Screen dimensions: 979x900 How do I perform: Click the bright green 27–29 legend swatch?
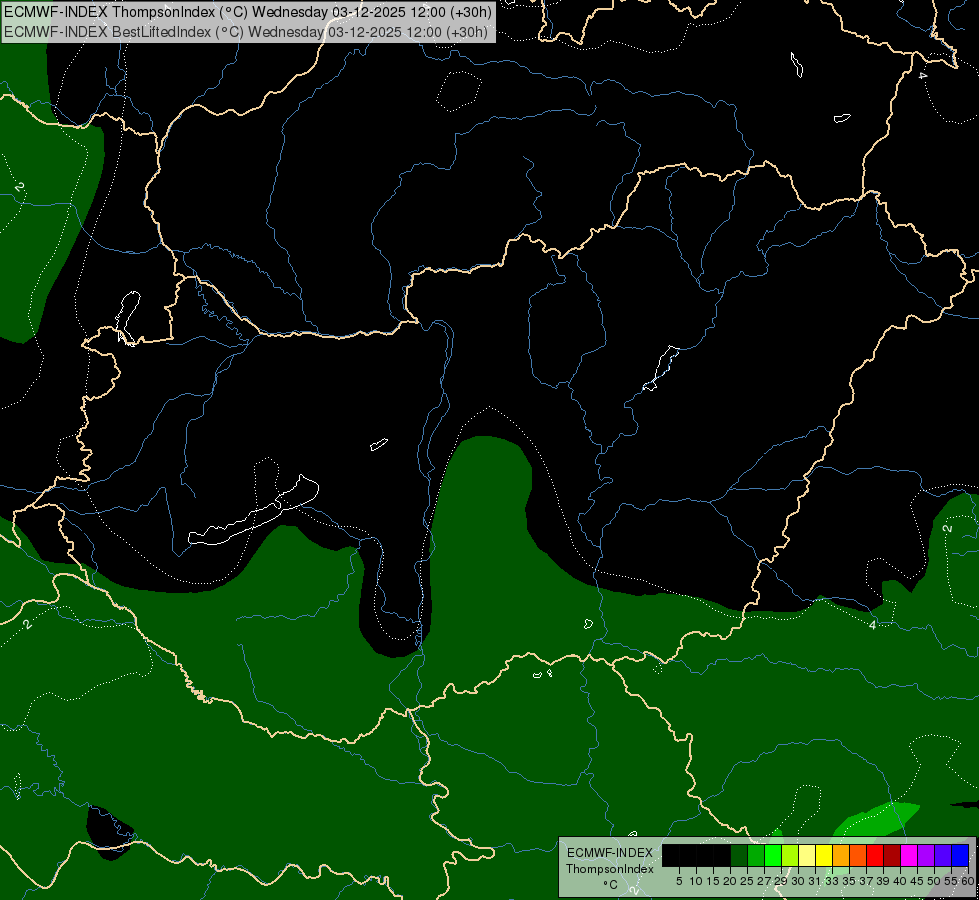pos(773,855)
